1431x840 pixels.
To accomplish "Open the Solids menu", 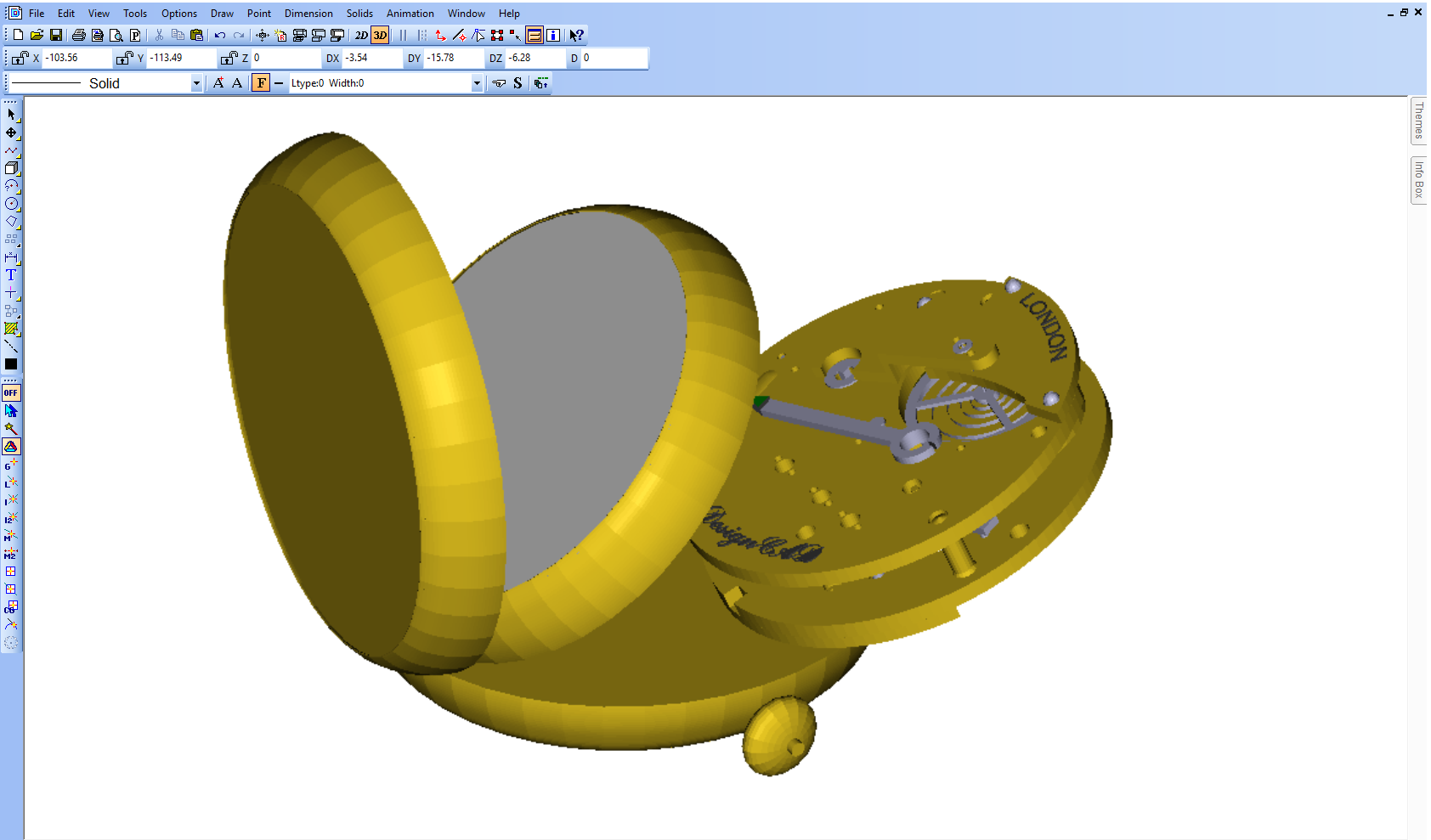I will click(x=359, y=14).
